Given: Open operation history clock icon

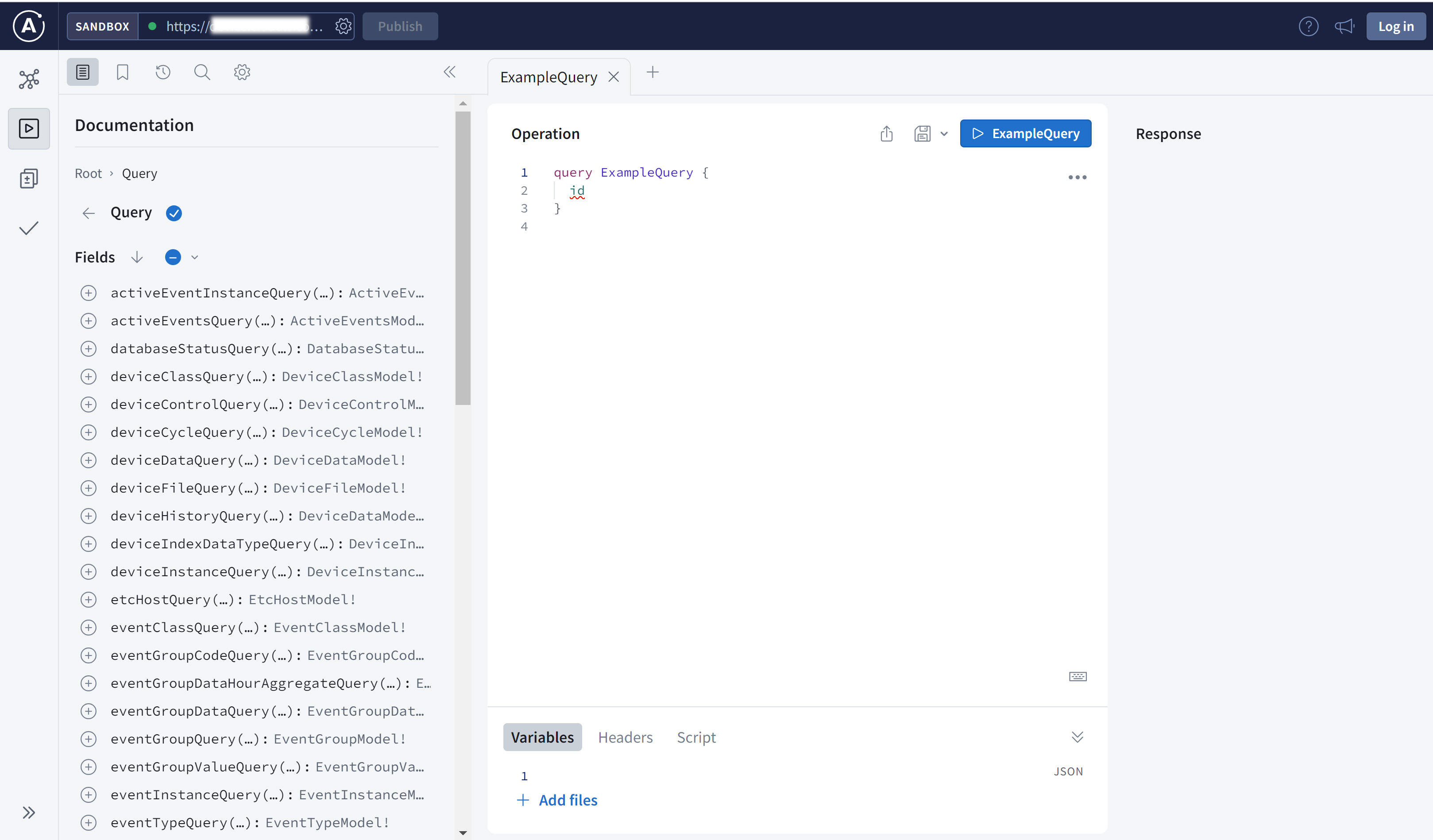Looking at the screenshot, I should click(162, 72).
